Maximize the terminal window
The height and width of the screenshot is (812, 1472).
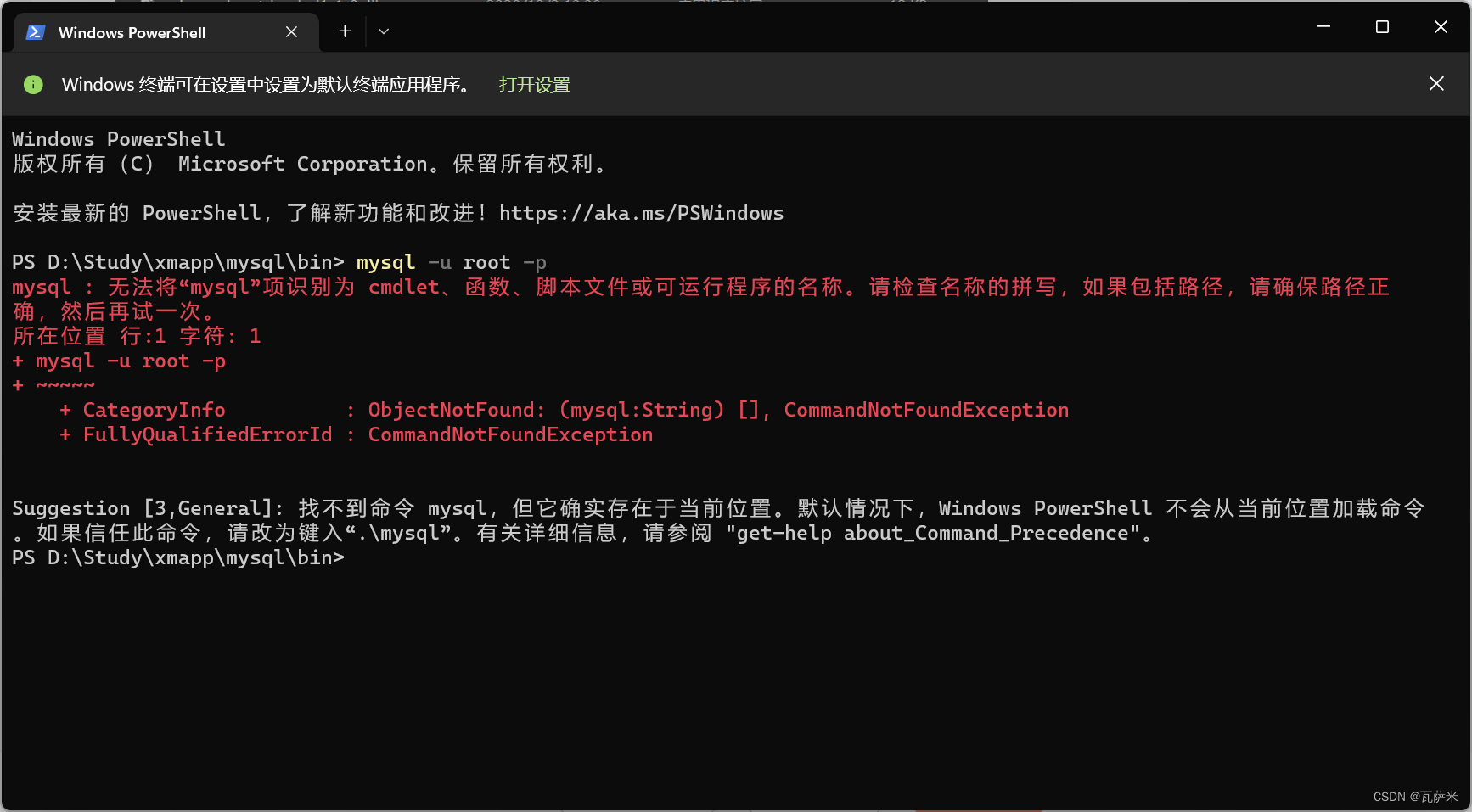(1381, 26)
